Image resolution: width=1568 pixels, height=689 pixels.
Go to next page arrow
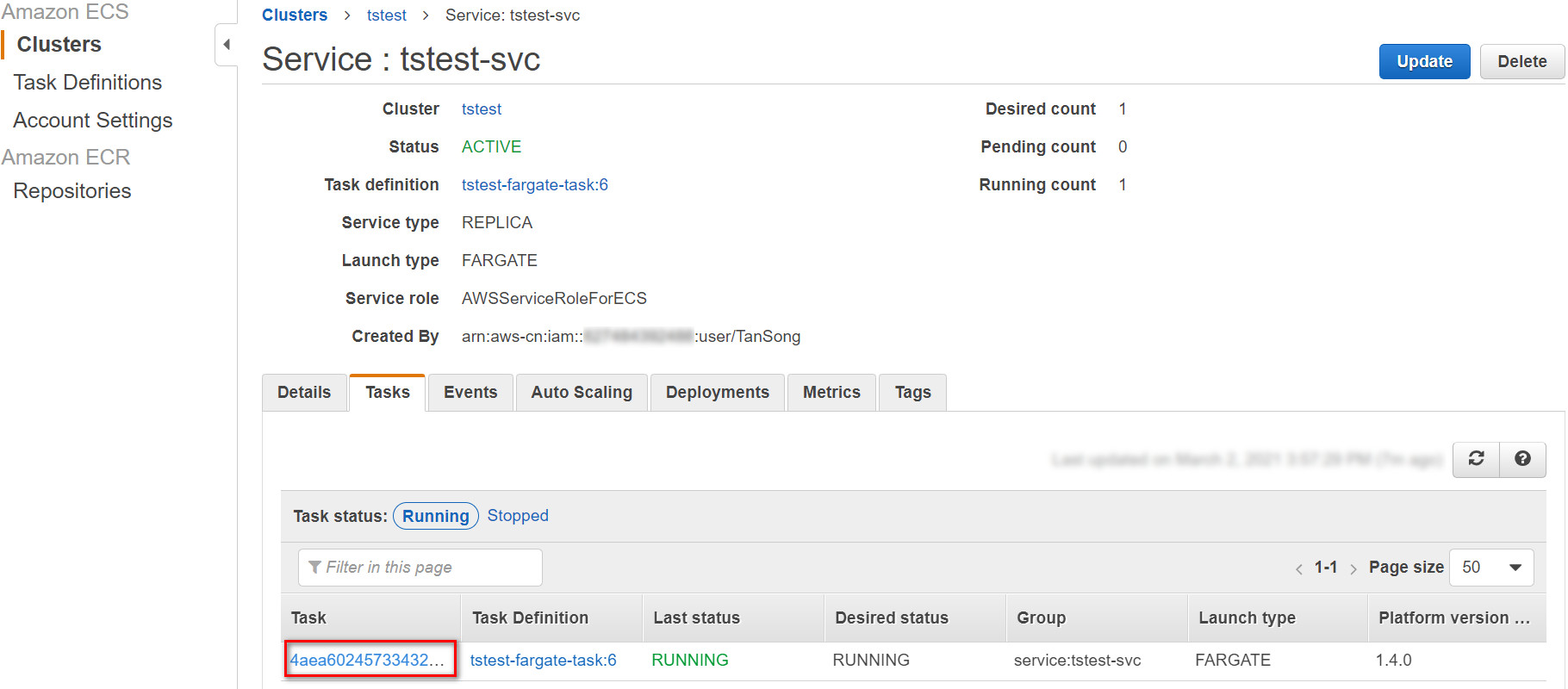pos(1353,568)
